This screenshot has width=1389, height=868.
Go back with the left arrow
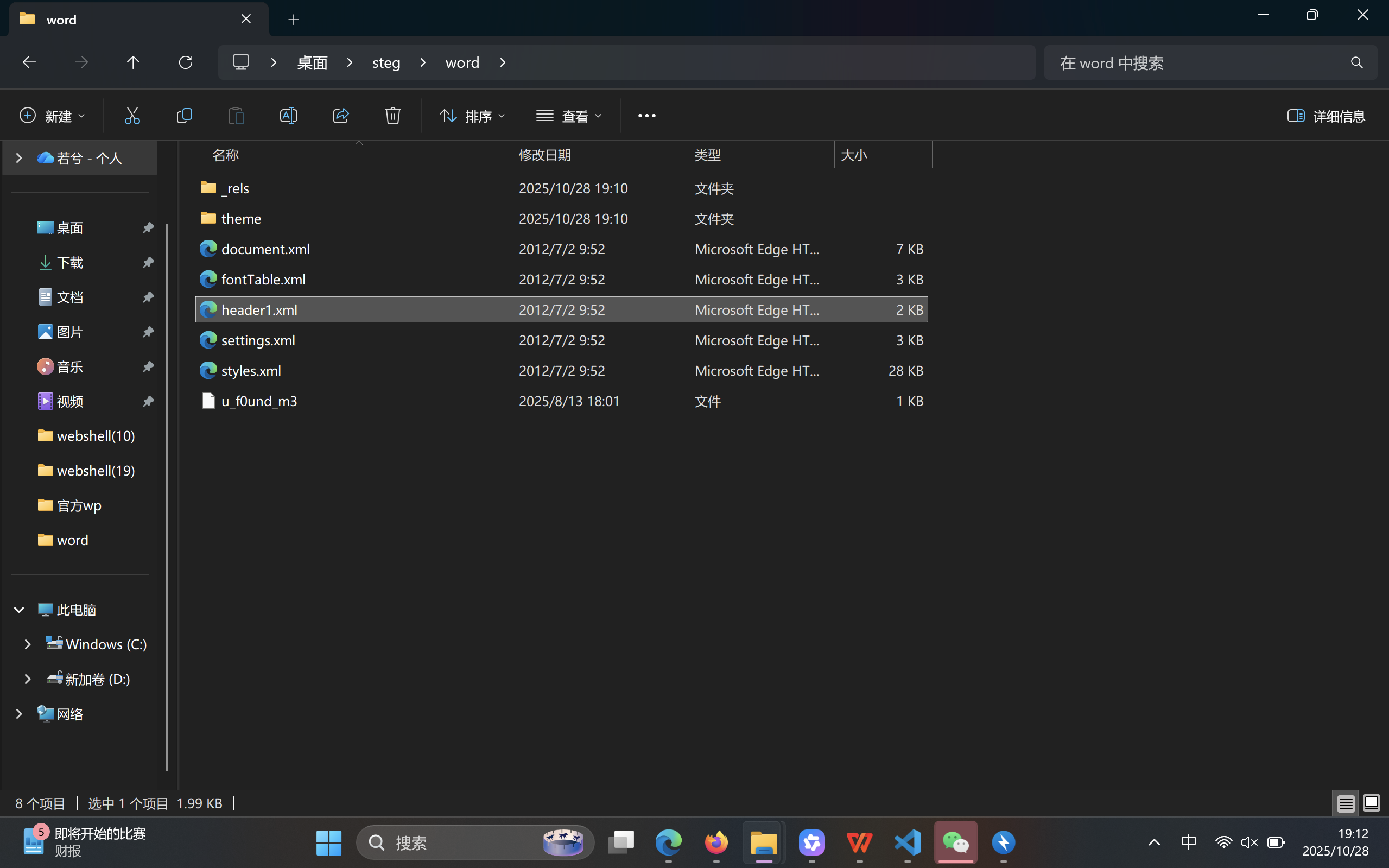29,62
